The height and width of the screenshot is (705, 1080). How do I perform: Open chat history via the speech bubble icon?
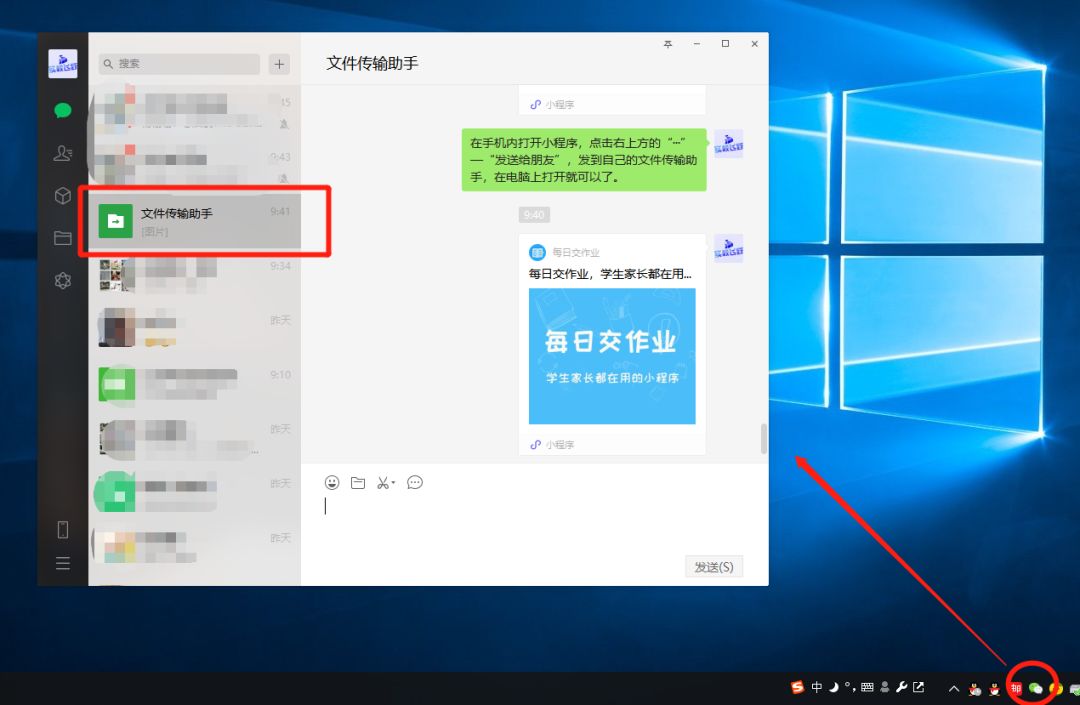point(415,482)
